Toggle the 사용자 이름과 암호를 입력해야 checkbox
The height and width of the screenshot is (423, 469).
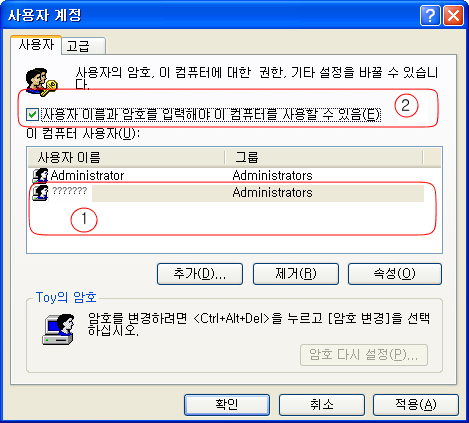click(x=32, y=114)
